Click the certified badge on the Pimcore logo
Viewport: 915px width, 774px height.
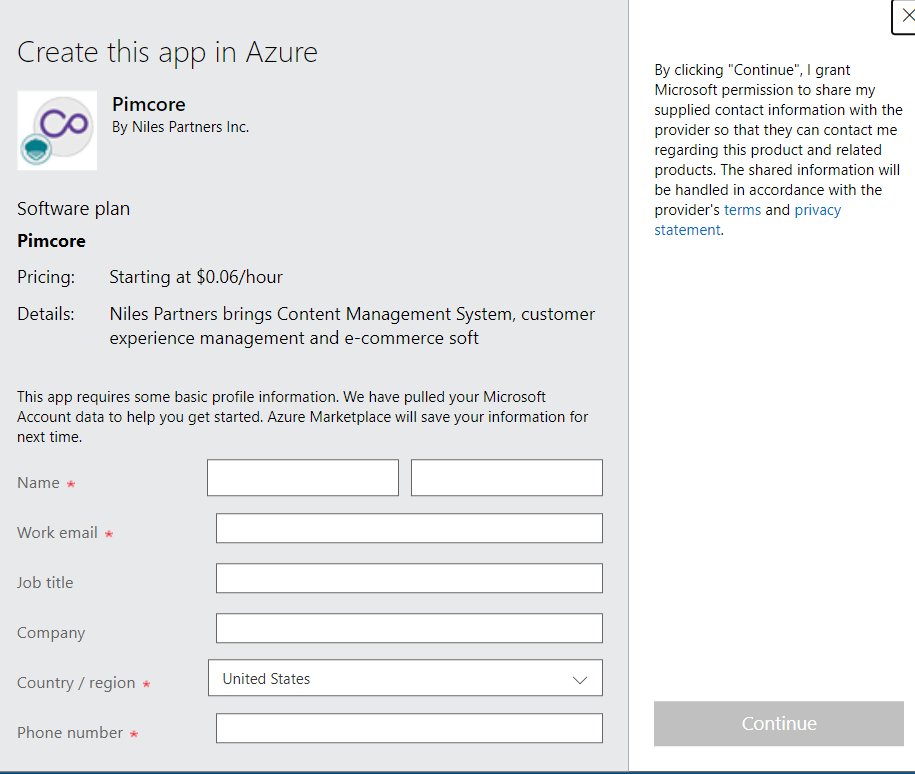point(36,149)
